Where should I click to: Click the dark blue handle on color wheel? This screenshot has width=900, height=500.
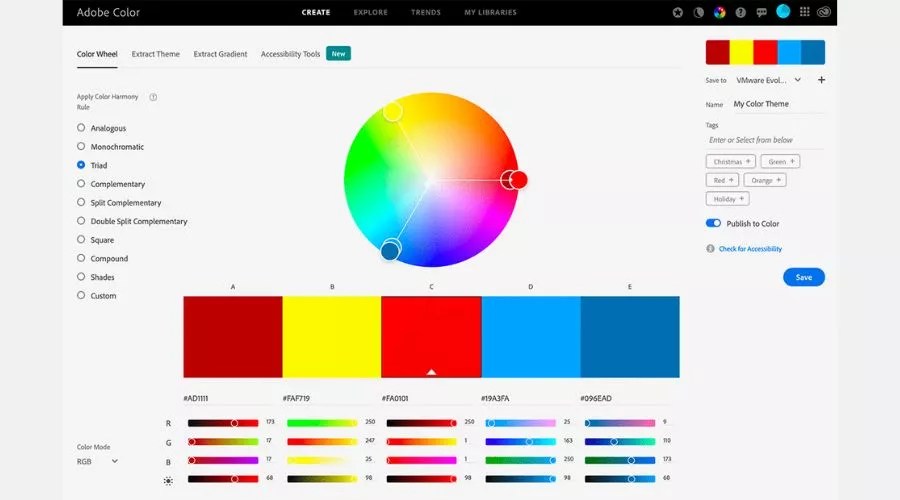click(390, 251)
